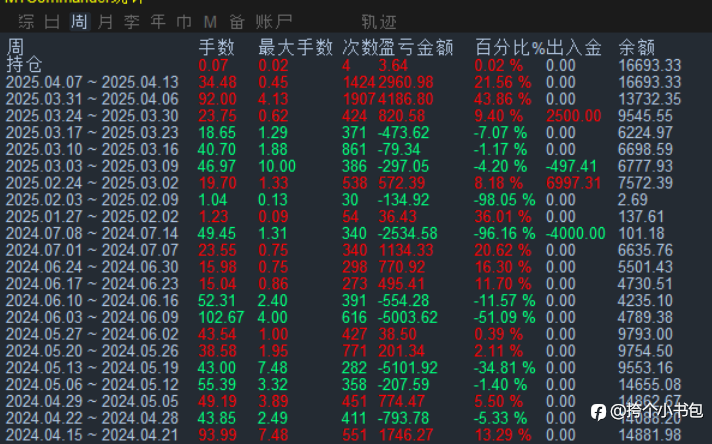Switch to the 日 daily tab
This screenshot has height=444, width=712.
click(52, 22)
